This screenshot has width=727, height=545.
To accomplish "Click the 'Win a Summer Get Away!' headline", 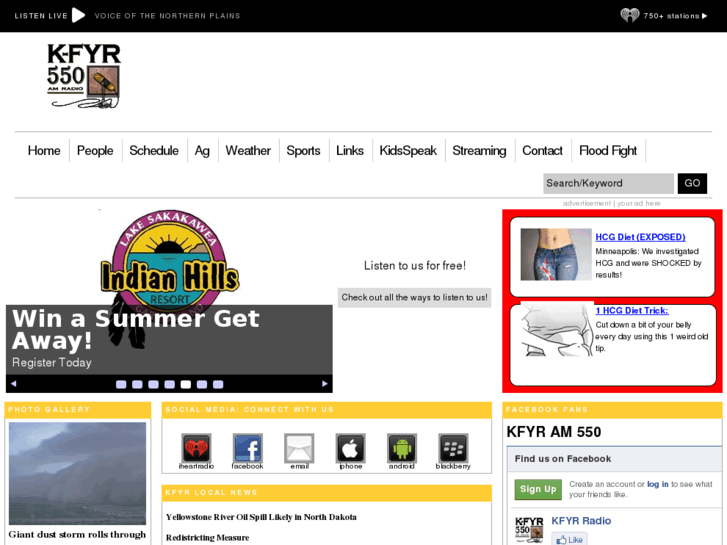I will pyautogui.click(x=135, y=329).
